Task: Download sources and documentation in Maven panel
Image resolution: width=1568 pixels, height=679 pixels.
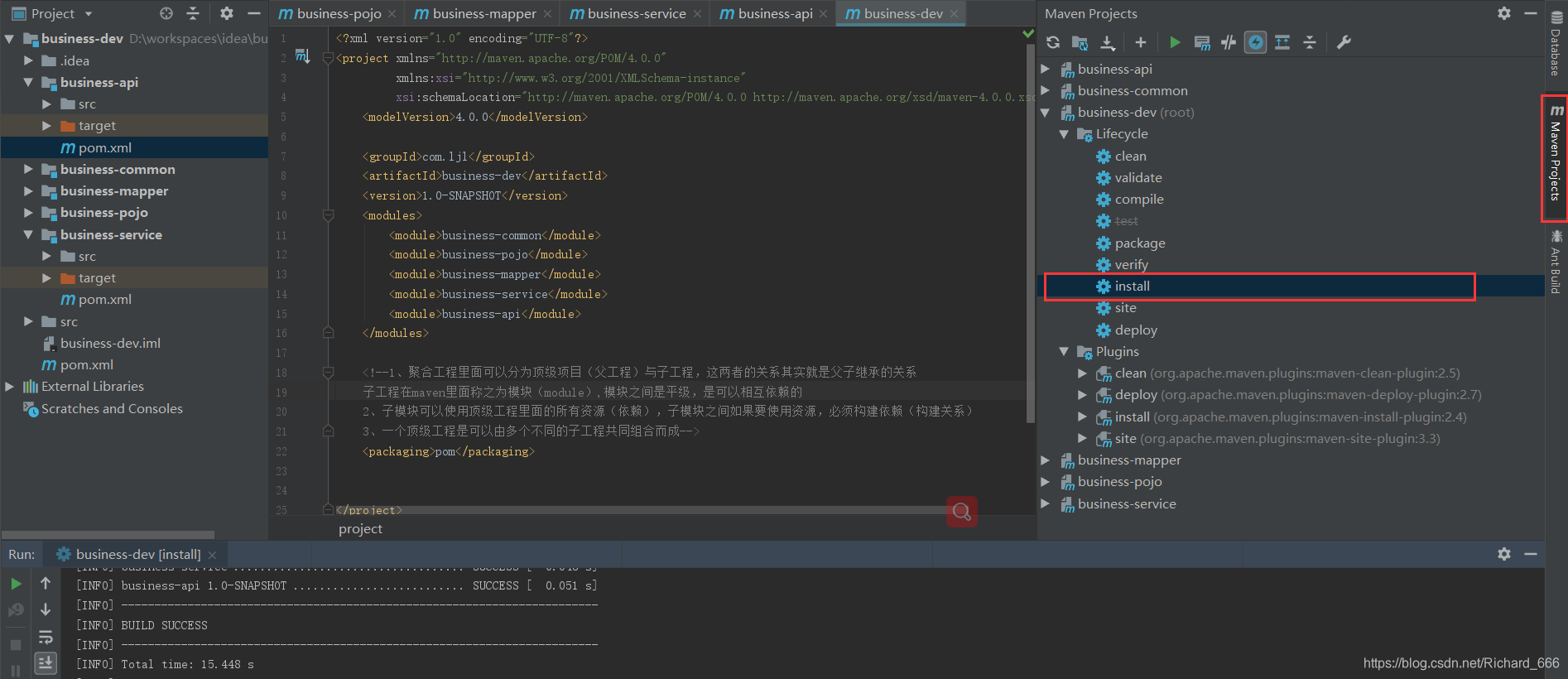Action: click(1108, 42)
